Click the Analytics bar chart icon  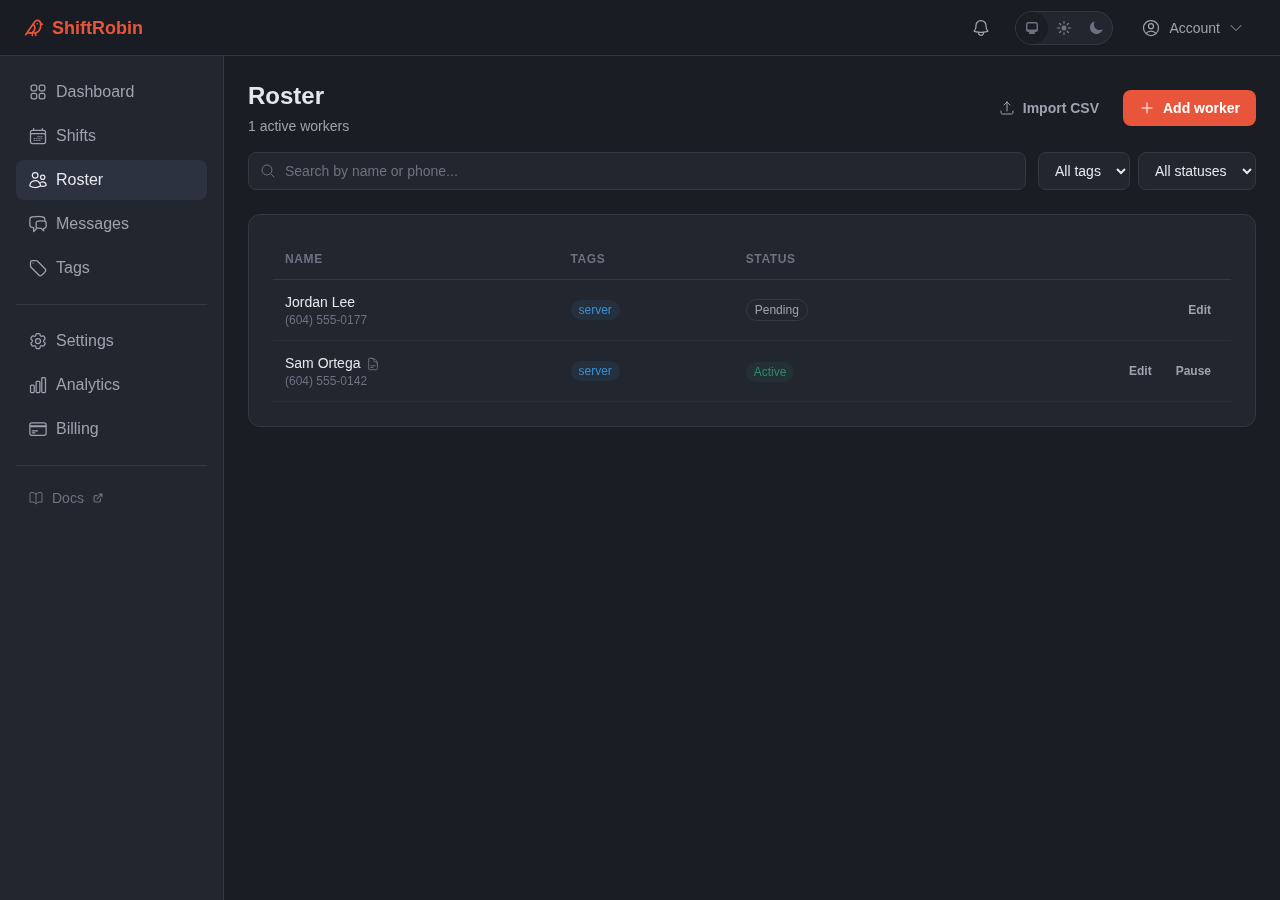tap(38, 385)
